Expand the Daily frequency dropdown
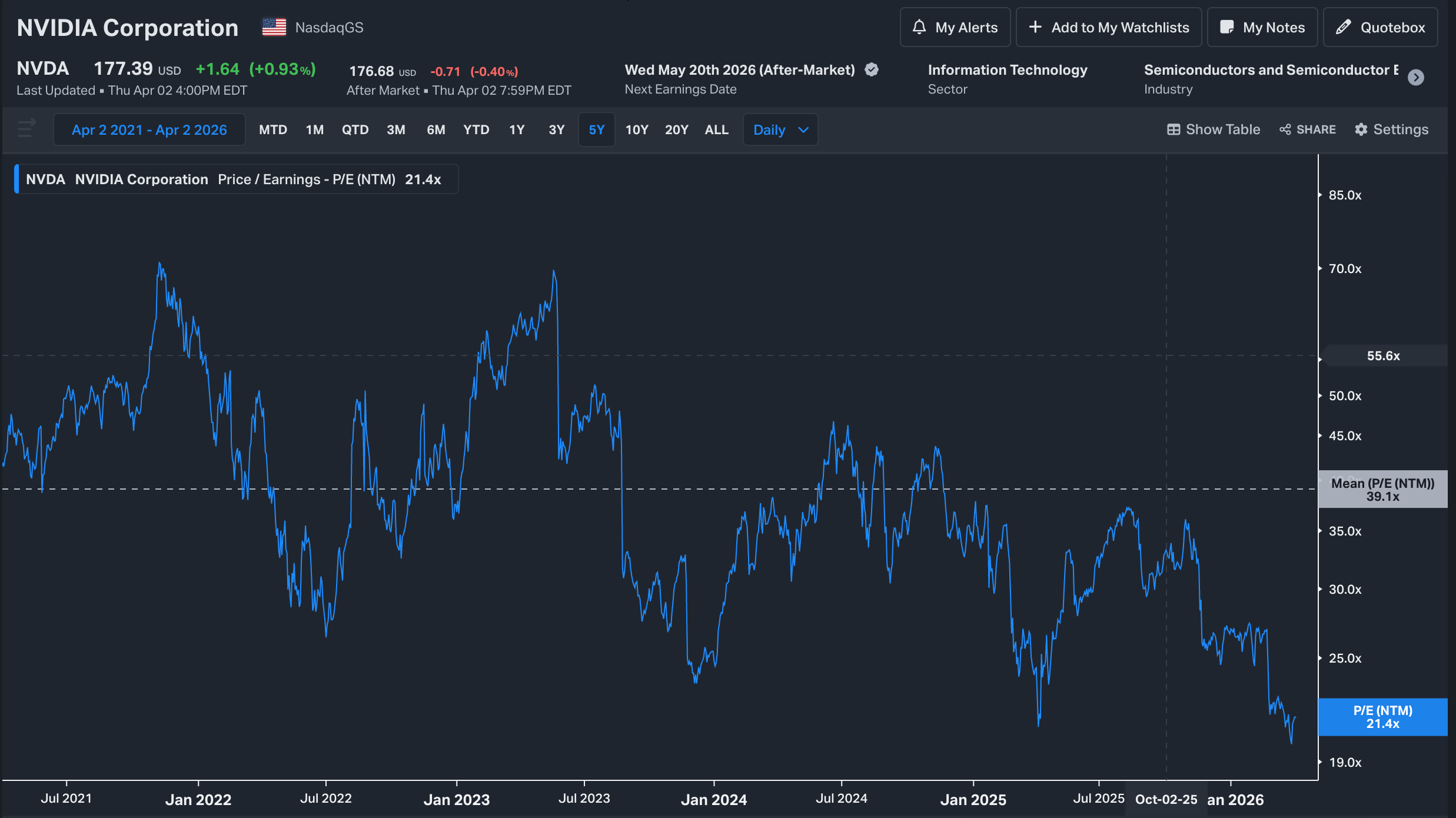1456x818 pixels. (x=780, y=129)
